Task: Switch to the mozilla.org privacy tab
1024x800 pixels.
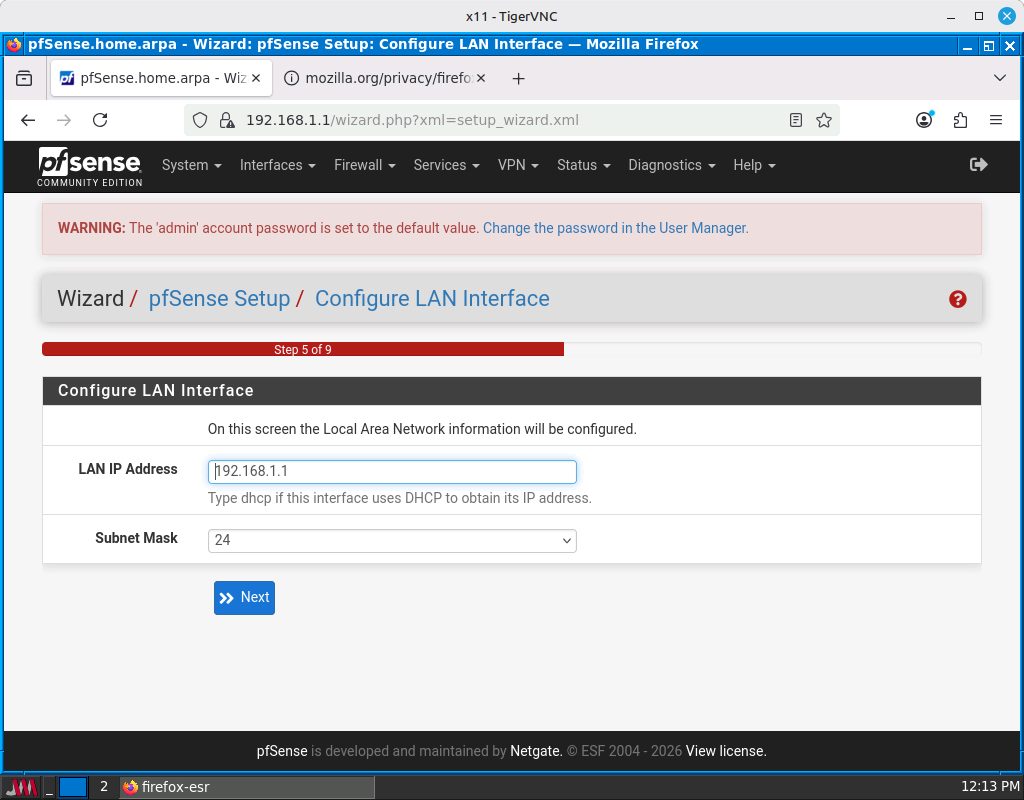Action: tap(385, 78)
